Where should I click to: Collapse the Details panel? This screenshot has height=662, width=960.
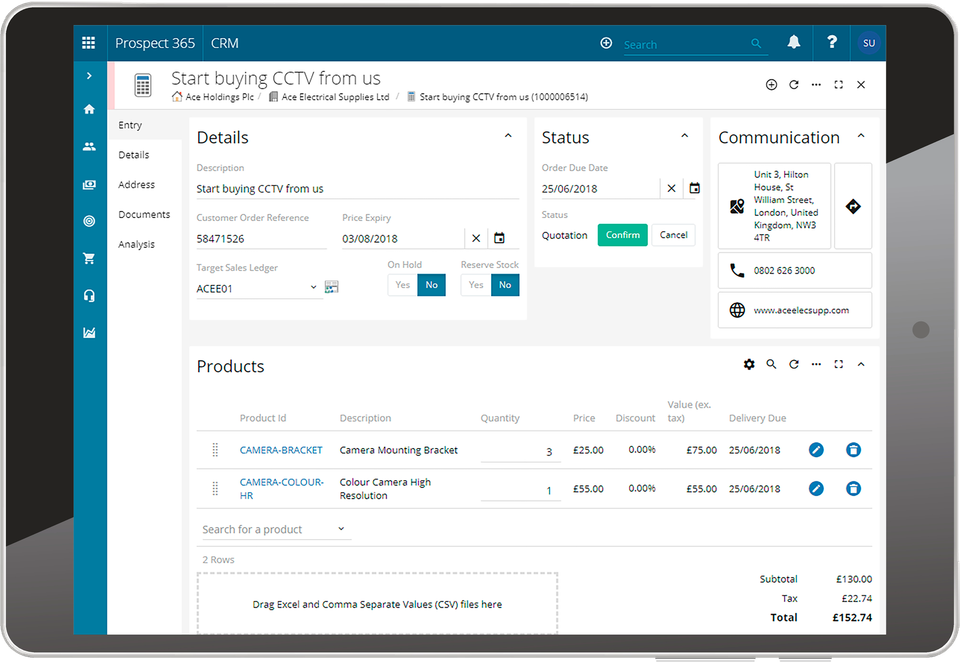pos(508,136)
